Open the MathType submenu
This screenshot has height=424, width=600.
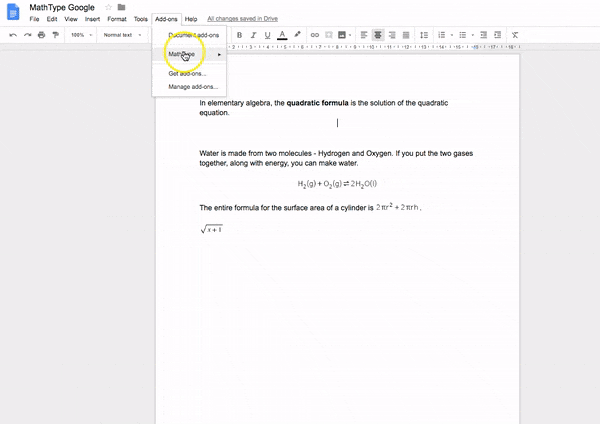click(189, 54)
